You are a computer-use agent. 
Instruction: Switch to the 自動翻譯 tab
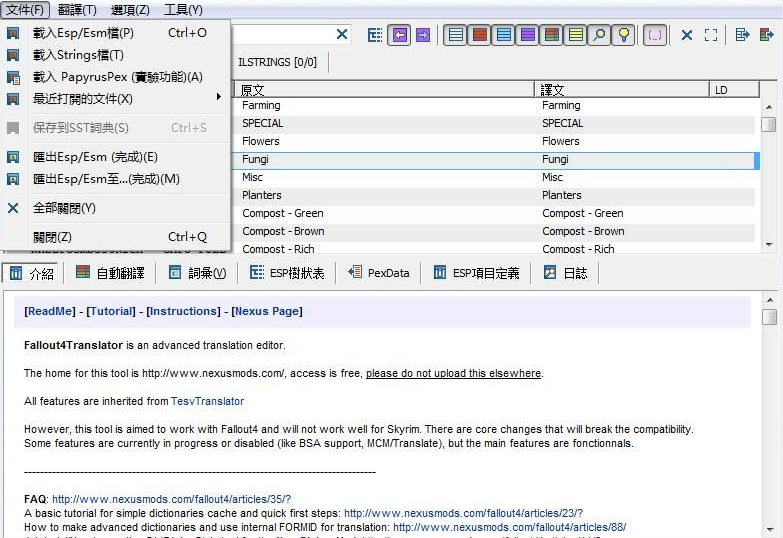coord(110,273)
